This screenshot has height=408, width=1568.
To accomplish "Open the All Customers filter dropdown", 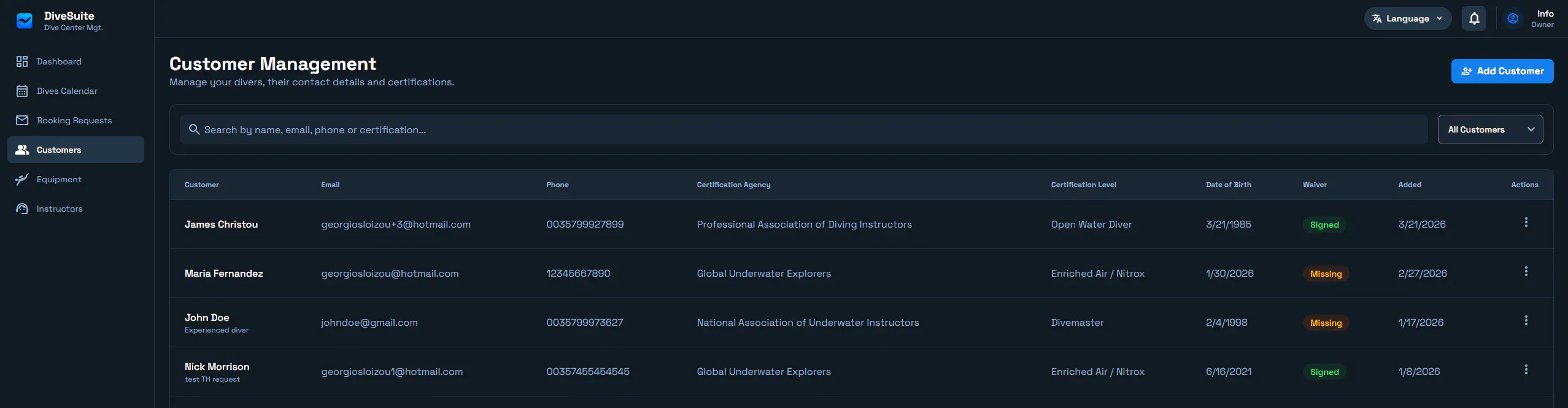I will point(1490,129).
